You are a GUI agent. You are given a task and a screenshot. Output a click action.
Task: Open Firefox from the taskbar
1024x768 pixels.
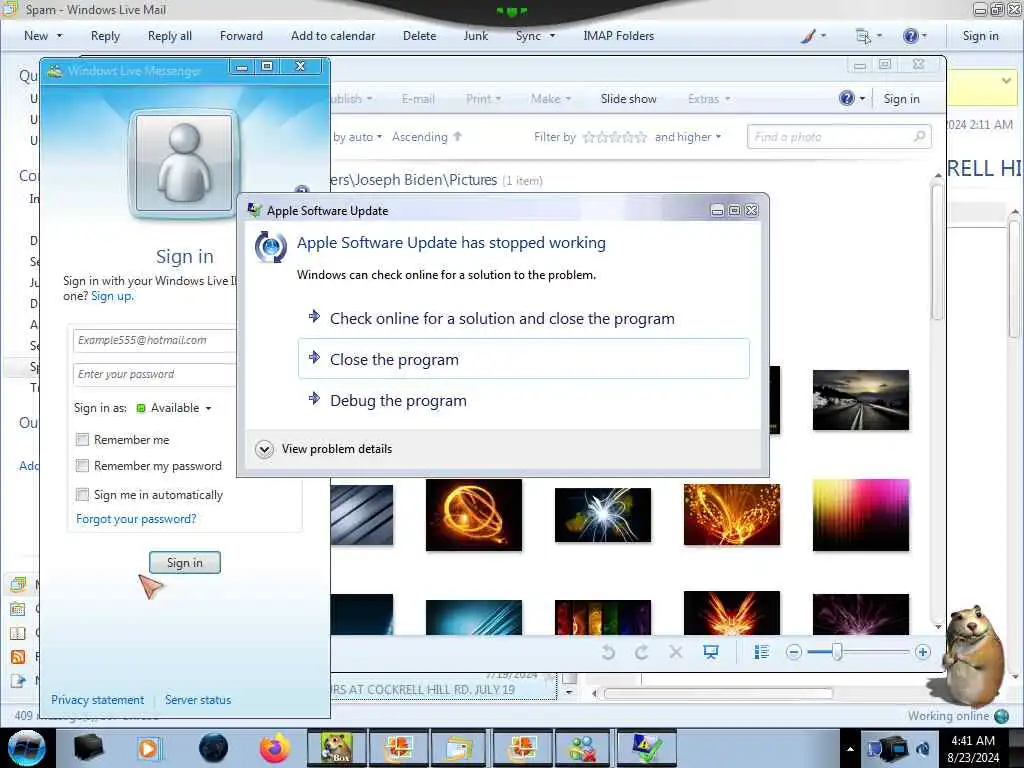click(x=274, y=748)
